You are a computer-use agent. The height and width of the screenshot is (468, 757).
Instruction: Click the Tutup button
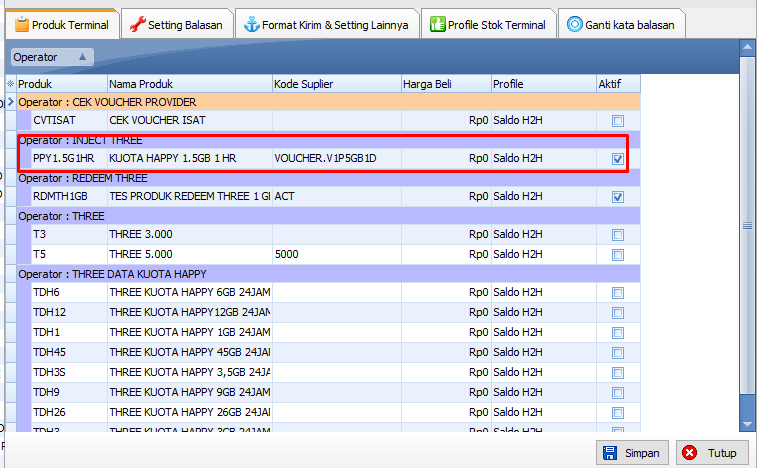712,453
